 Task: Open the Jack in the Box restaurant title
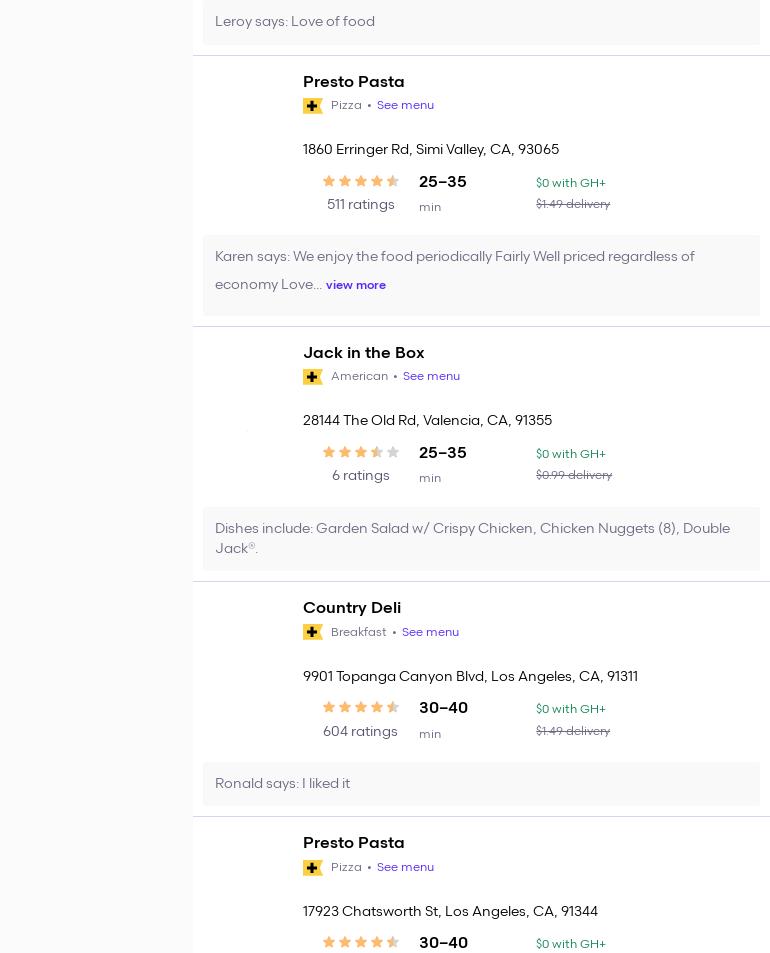point(363,353)
